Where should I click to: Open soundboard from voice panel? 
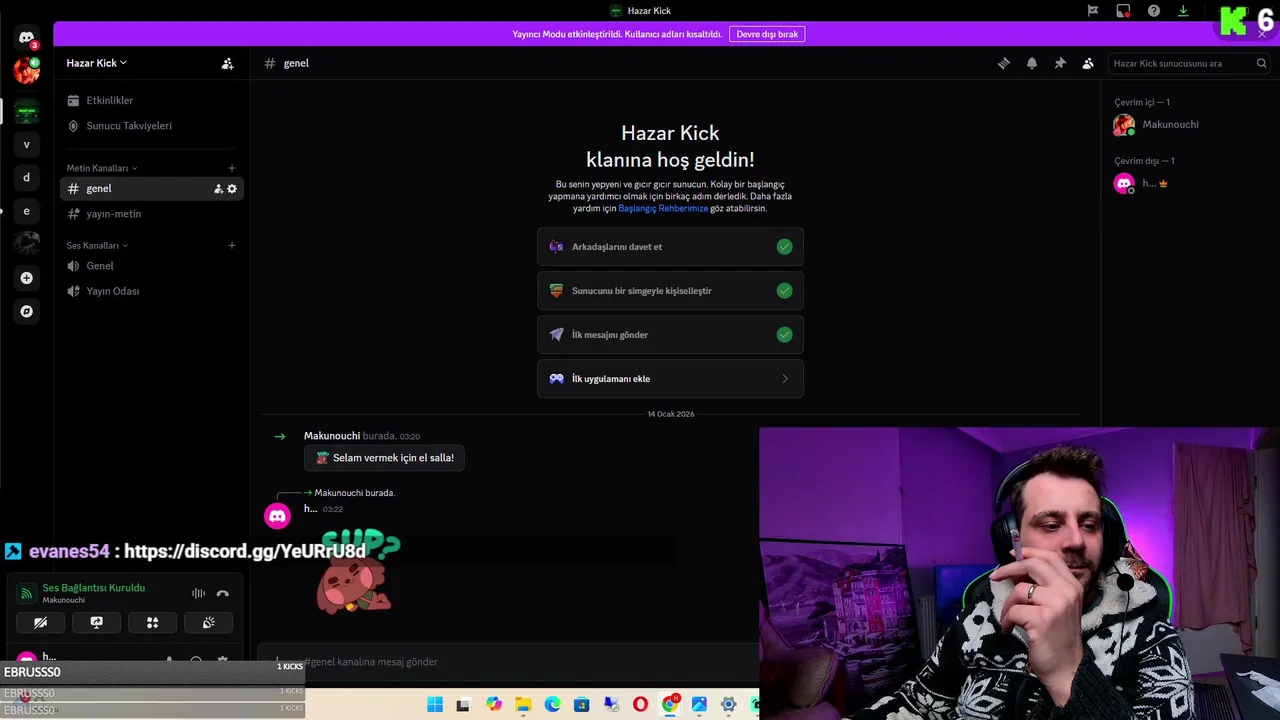pos(208,622)
